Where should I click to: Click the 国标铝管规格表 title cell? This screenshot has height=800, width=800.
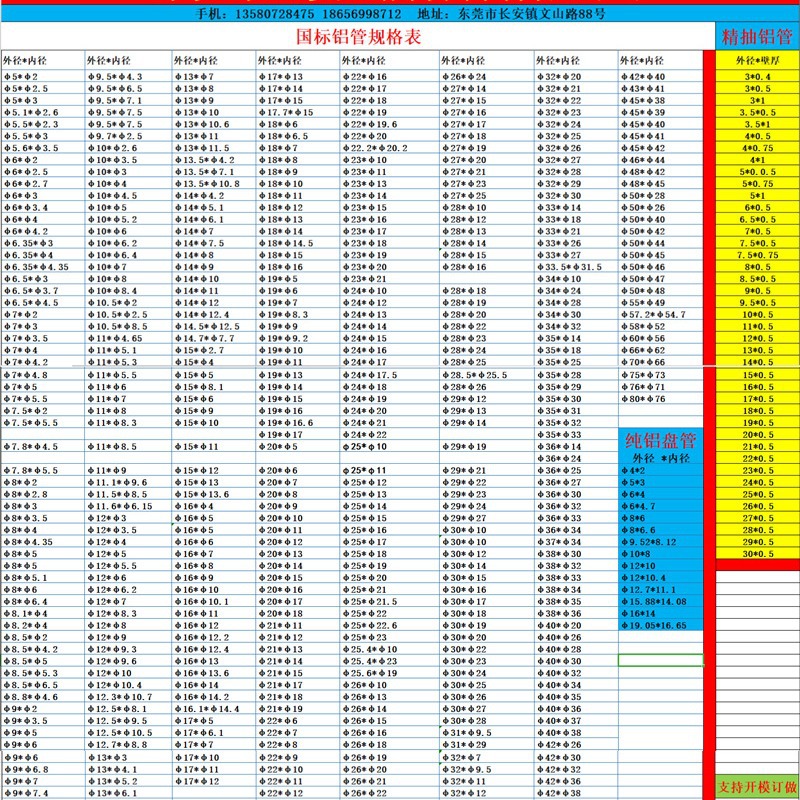[359, 37]
